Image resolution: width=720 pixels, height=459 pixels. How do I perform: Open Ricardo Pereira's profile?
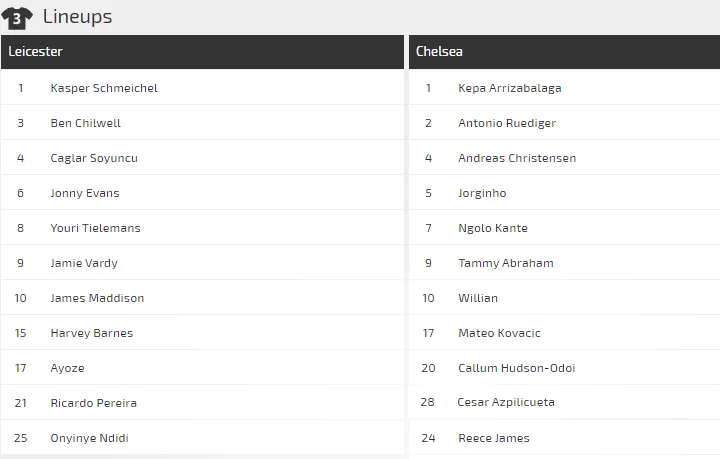coord(93,403)
